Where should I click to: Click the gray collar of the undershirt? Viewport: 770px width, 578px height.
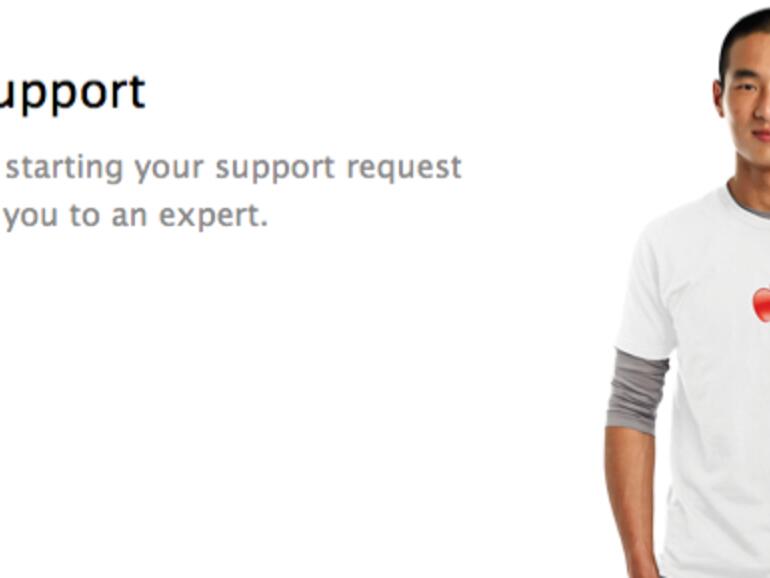click(748, 206)
